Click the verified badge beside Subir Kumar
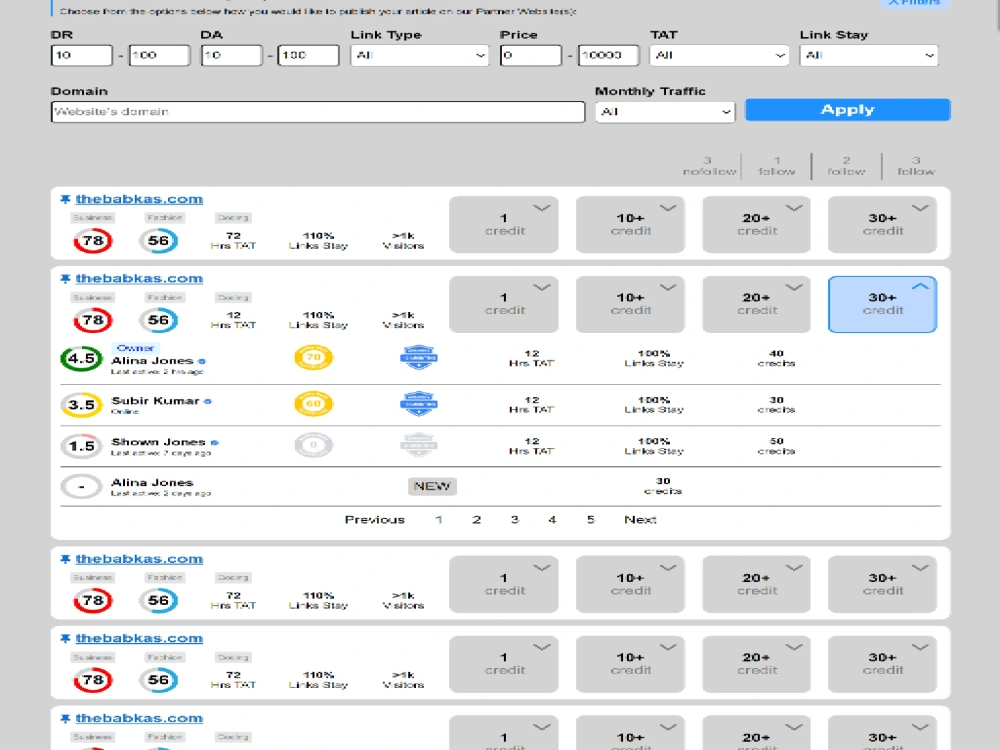 [208, 401]
